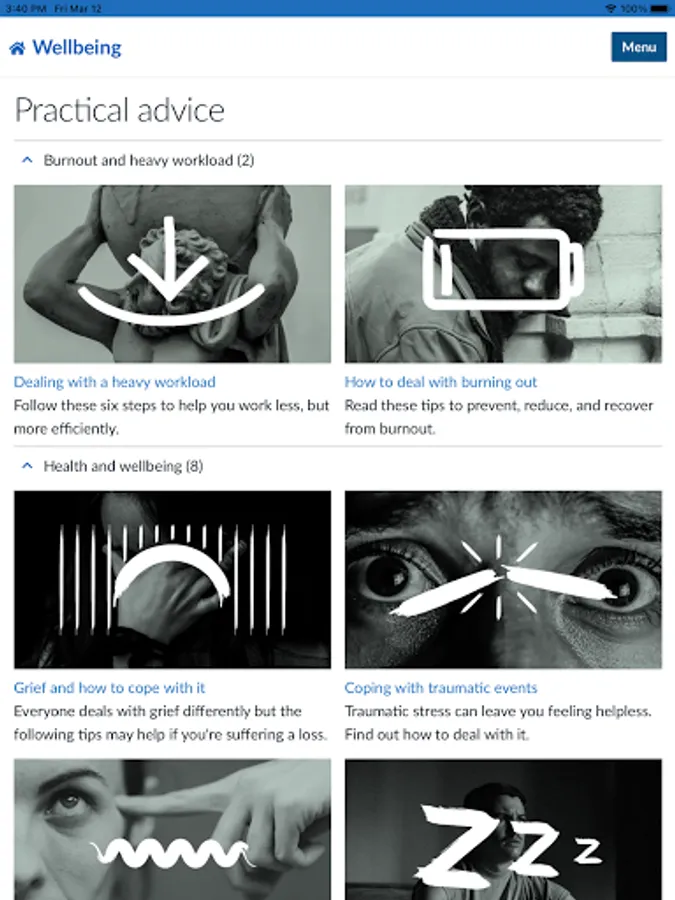
Task: Open Coping with traumatic events link
Action: tap(441, 688)
